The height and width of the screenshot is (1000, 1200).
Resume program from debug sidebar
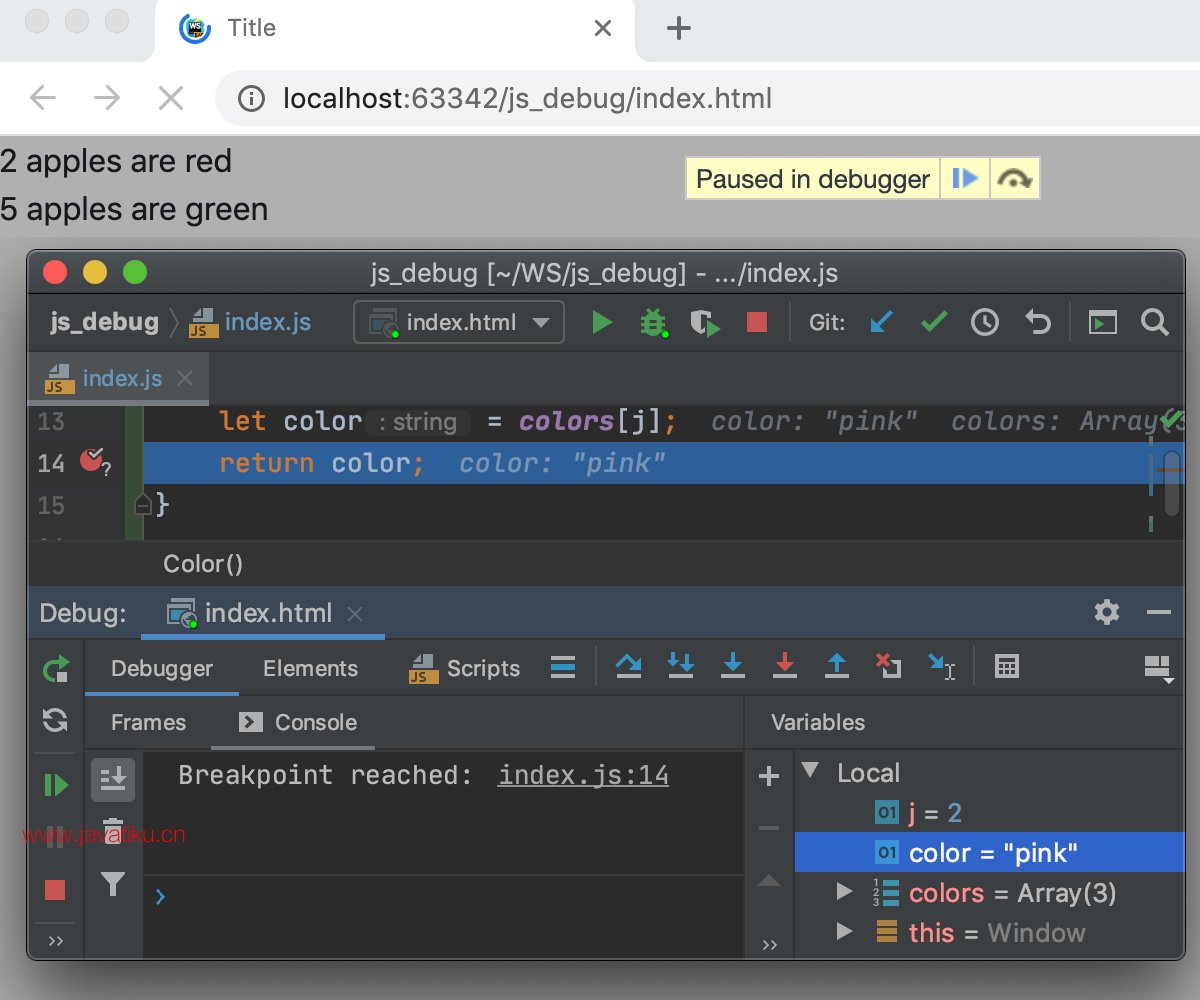[x=56, y=785]
